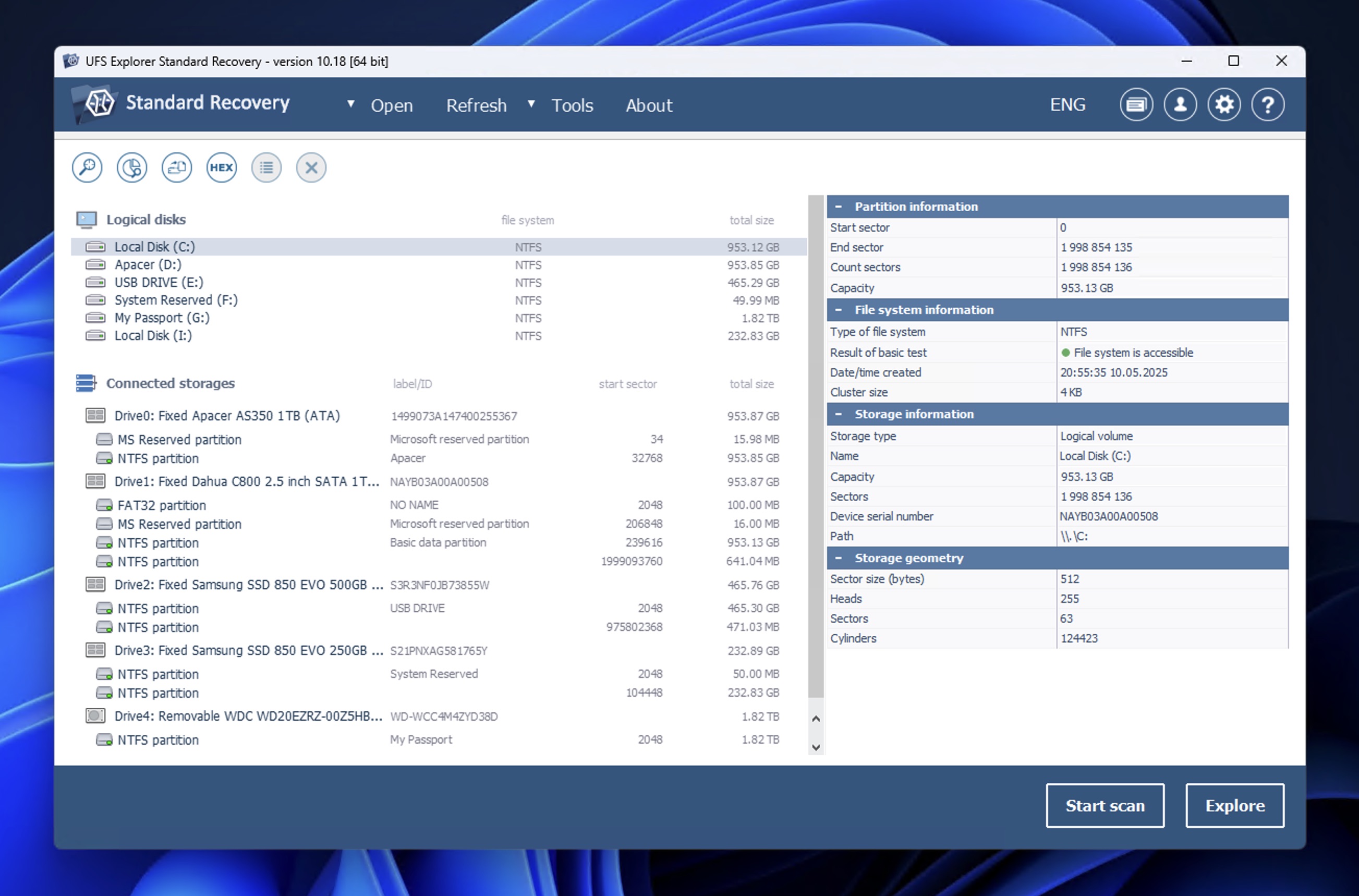Open the HEX viewer tool
Viewport: 1359px width, 896px height.
[x=222, y=167]
